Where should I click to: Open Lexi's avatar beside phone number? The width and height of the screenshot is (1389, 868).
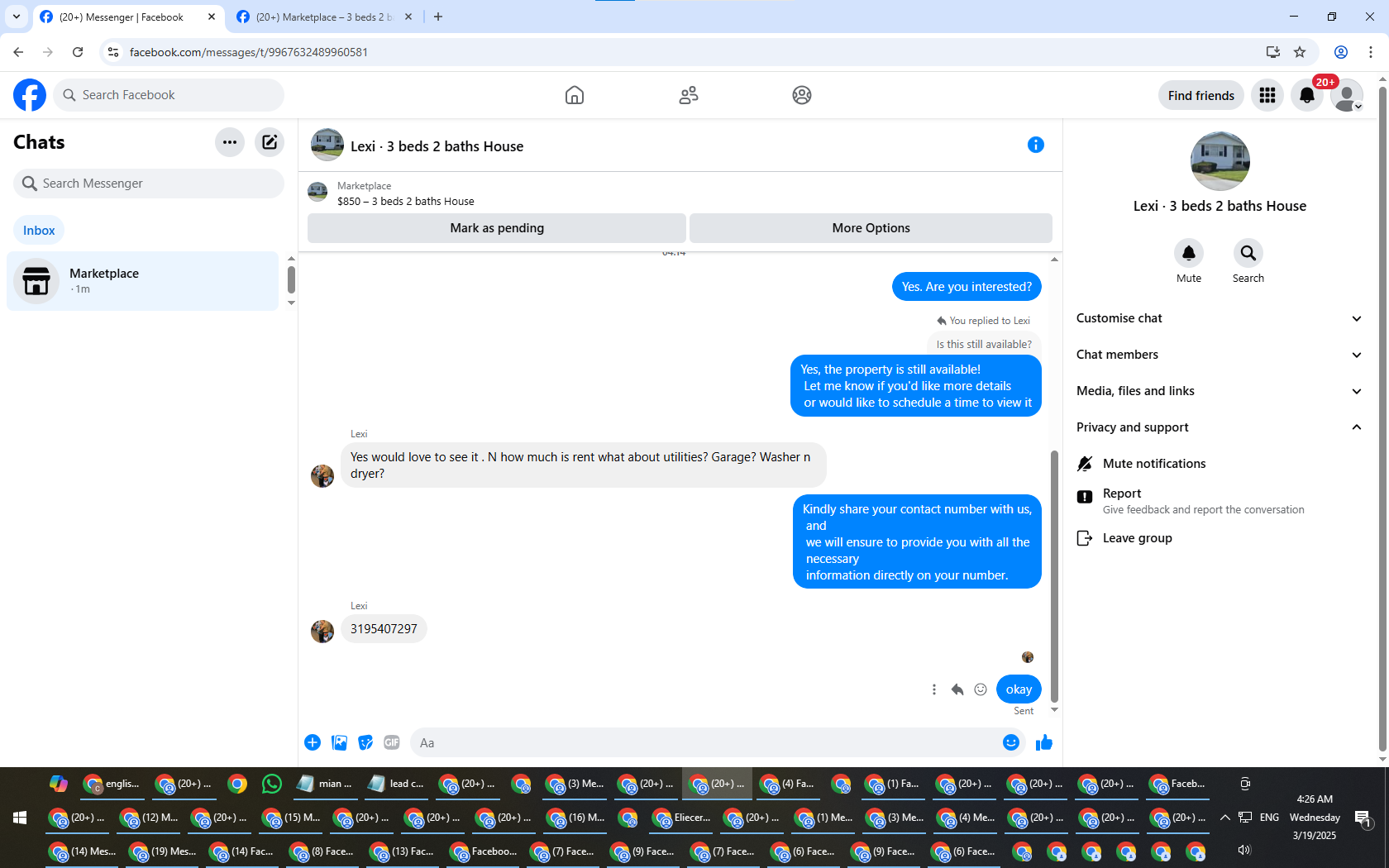[x=322, y=632]
